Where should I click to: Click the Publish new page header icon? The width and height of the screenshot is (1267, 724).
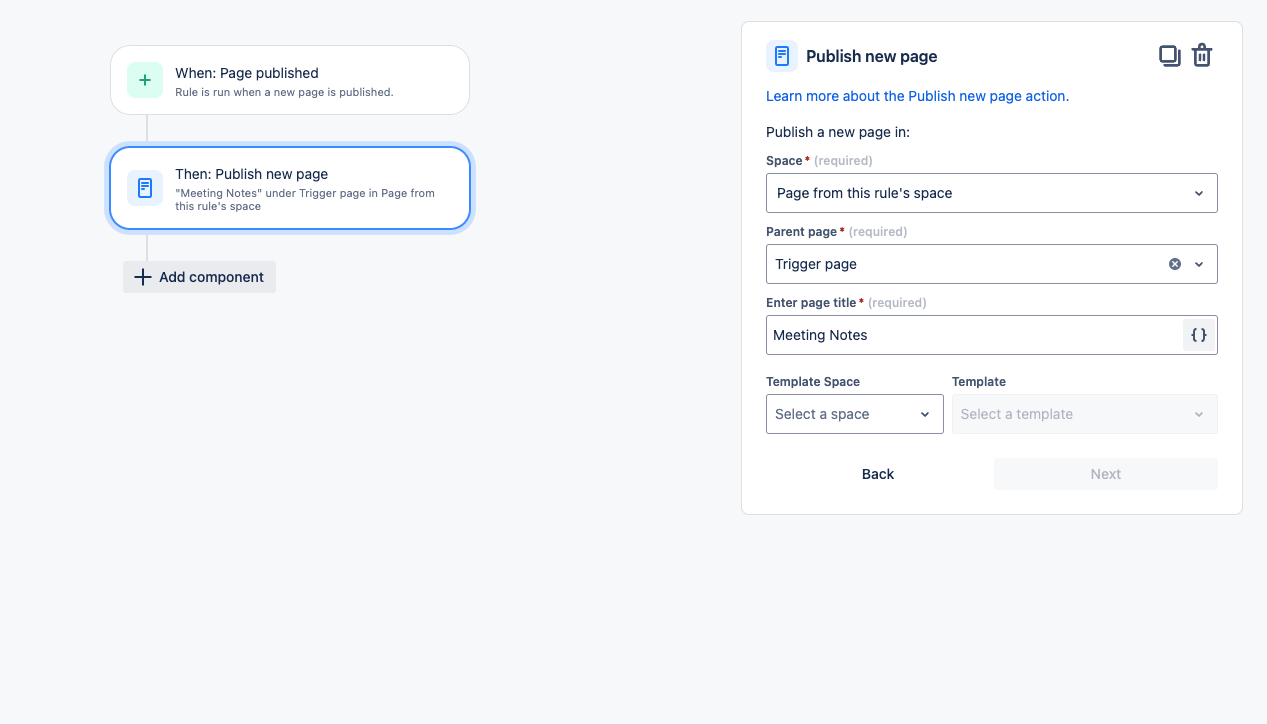click(x=782, y=56)
